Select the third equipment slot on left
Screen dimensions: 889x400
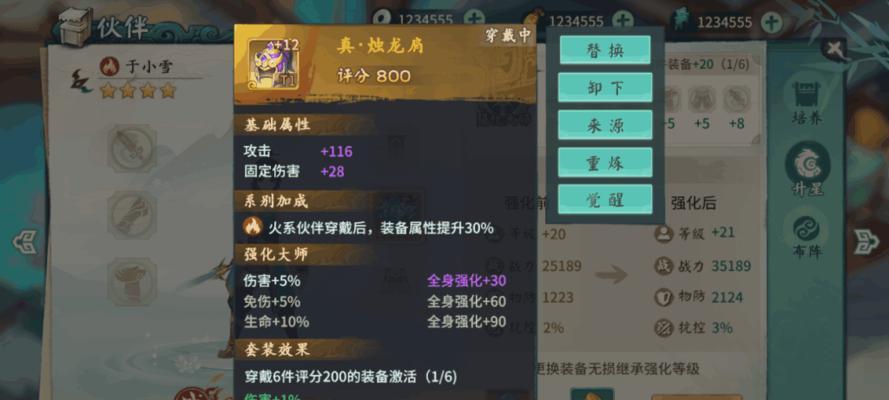click(x=132, y=282)
